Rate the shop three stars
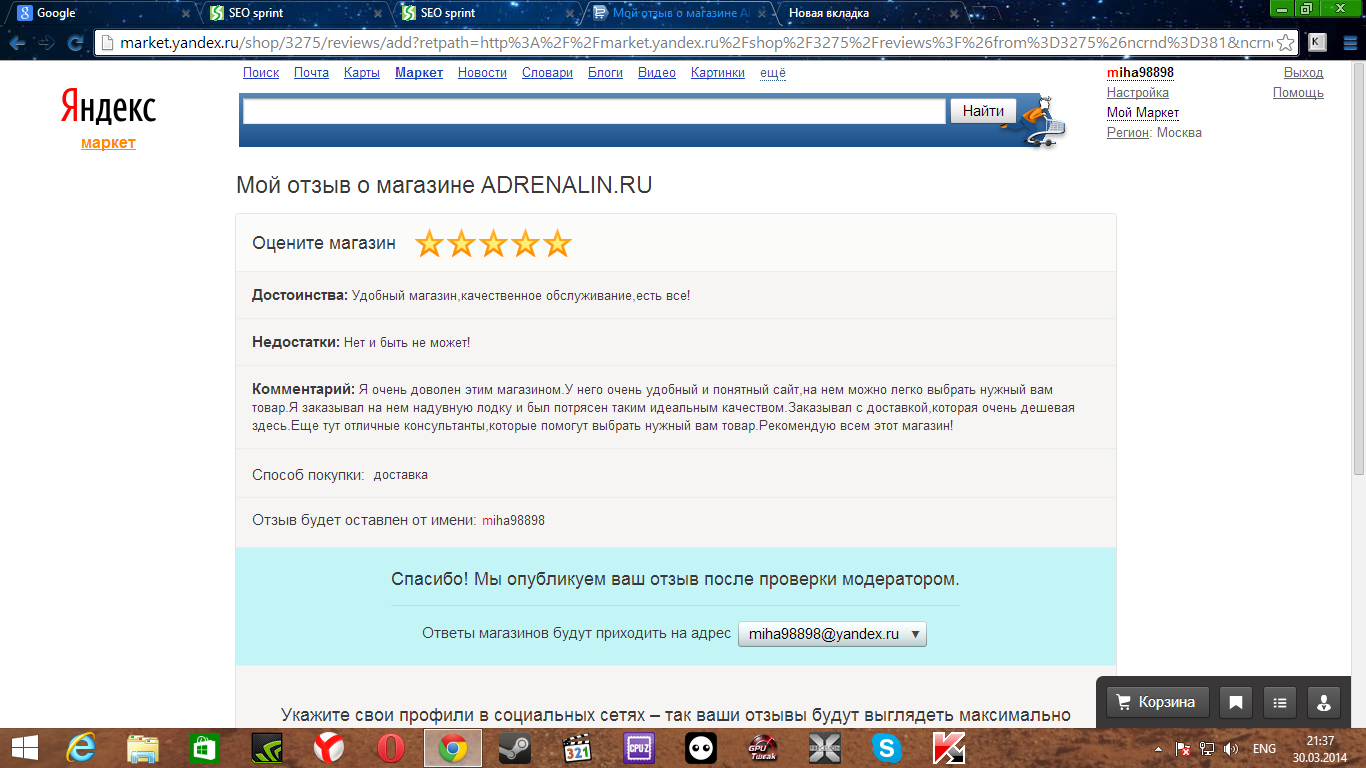Image resolution: width=1366 pixels, height=768 pixels. pyautogui.click(x=493, y=243)
